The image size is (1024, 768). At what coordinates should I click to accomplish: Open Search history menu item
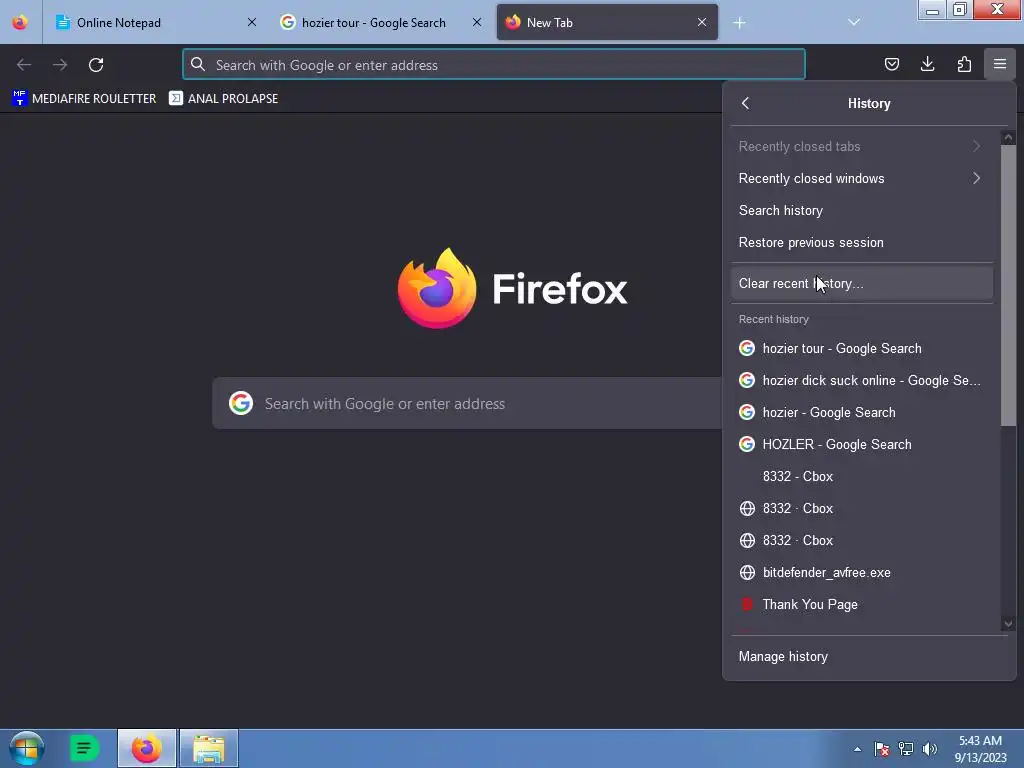pos(862,210)
